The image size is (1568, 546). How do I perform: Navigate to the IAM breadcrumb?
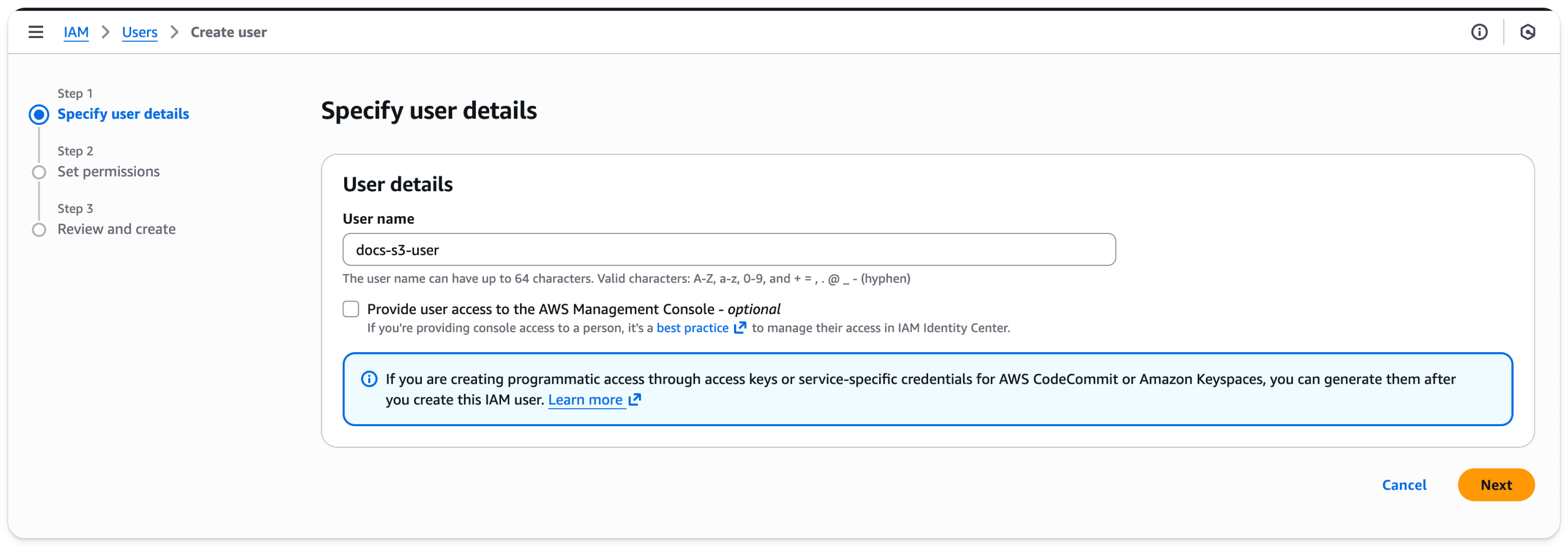pos(75,32)
